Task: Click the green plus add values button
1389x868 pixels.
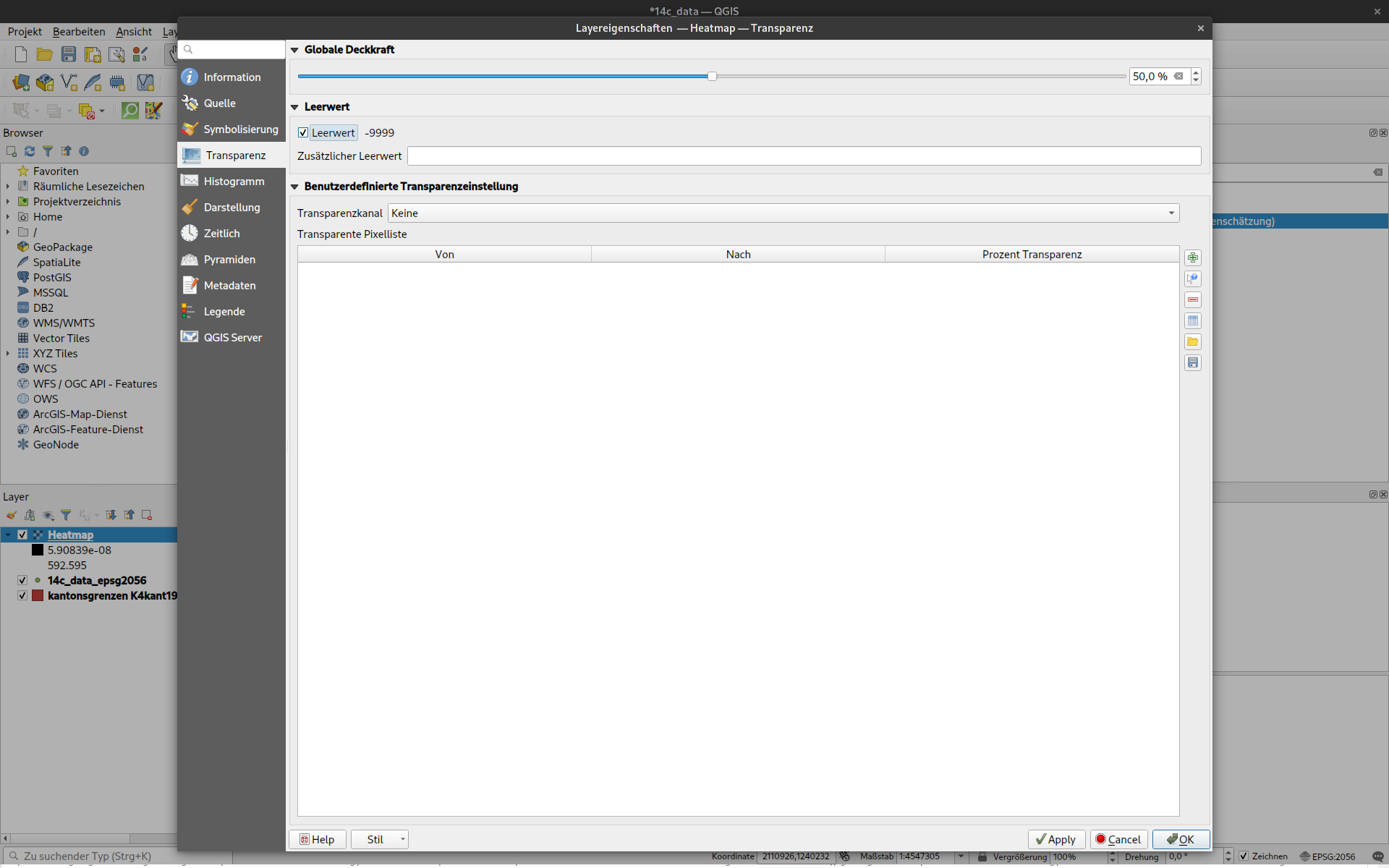Action: click(1193, 258)
